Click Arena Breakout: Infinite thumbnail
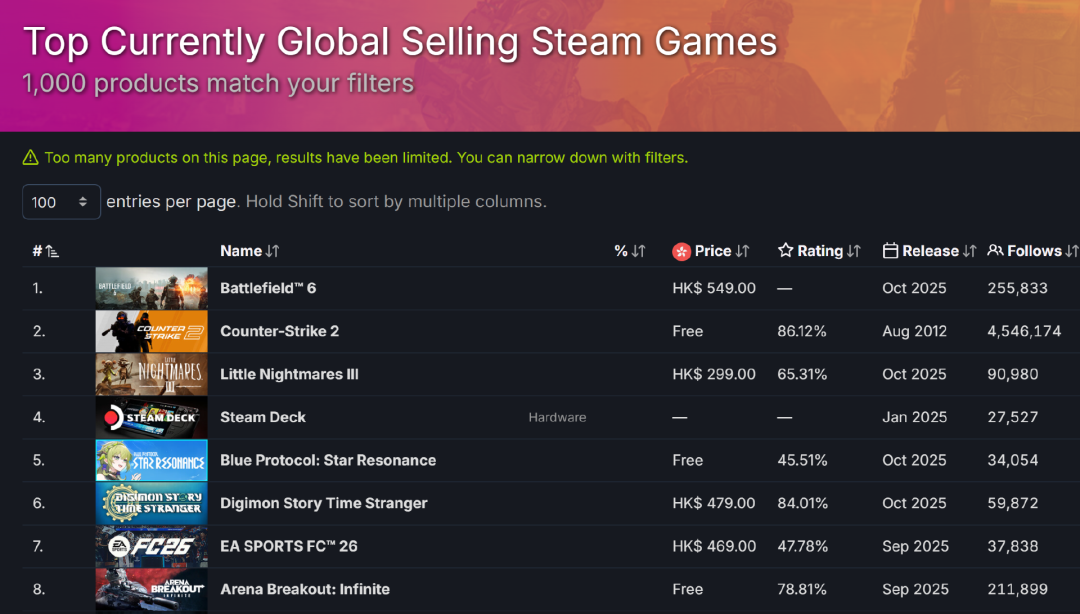 click(x=151, y=589)
